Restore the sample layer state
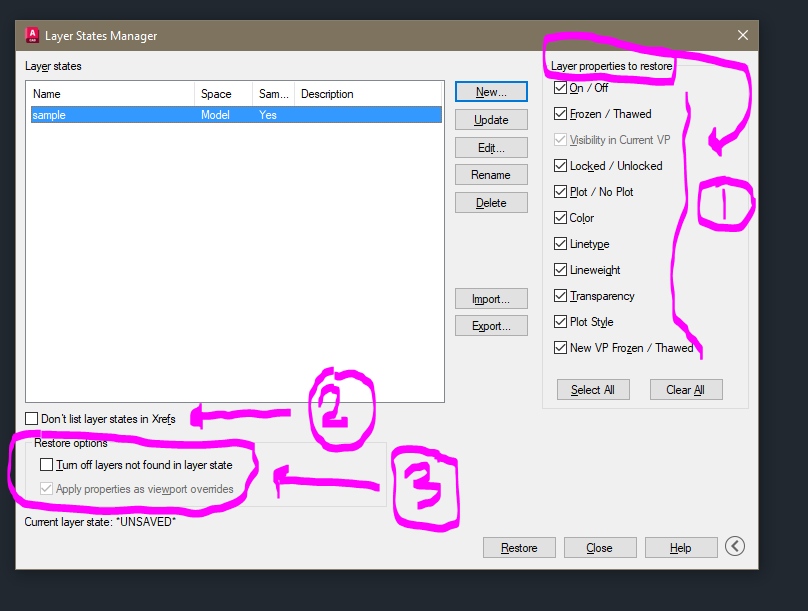 point(519,547)
